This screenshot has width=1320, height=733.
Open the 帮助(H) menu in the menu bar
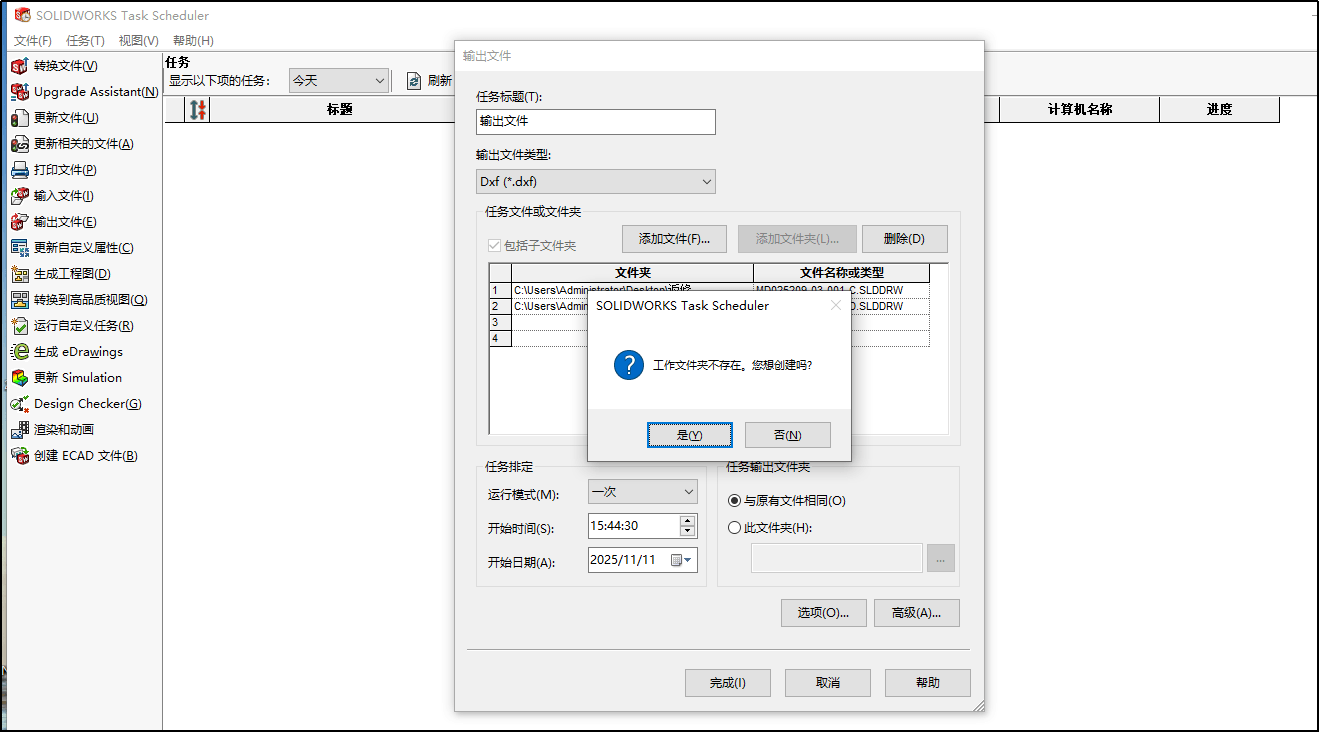pos(193,41)
